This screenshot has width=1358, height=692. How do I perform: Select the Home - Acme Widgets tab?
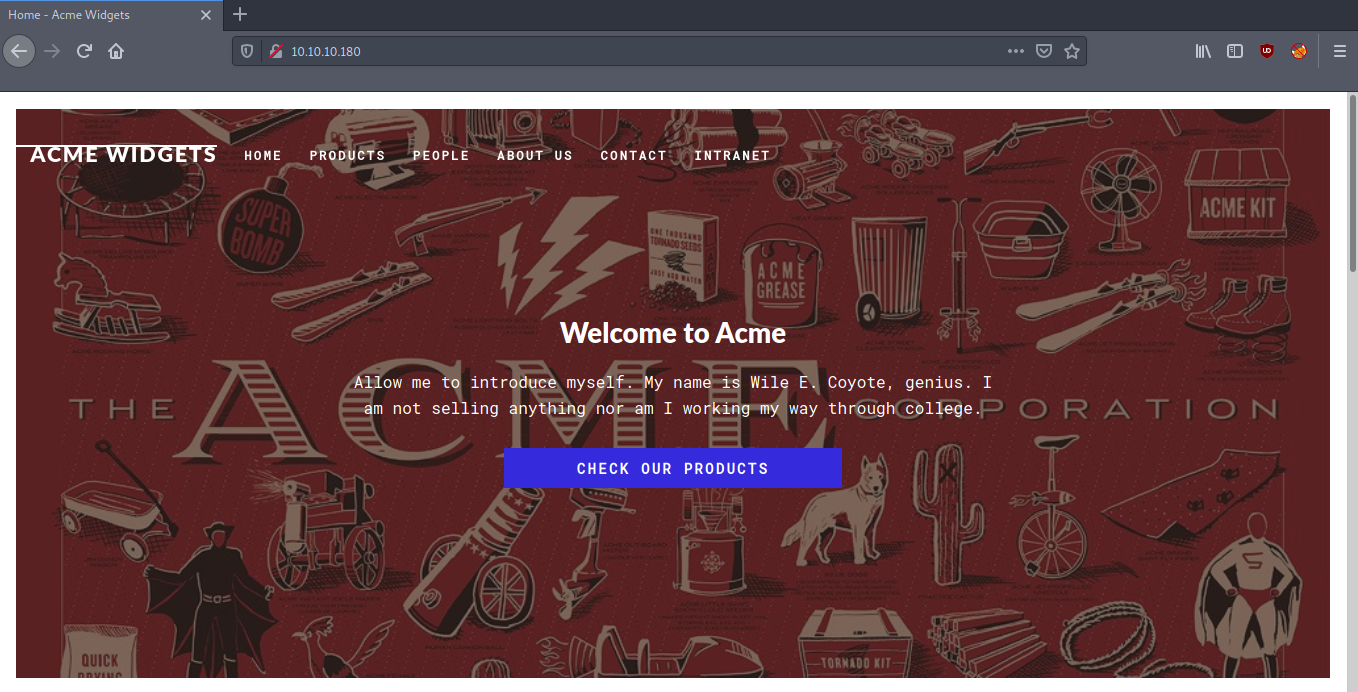click(x=112, y=15)
